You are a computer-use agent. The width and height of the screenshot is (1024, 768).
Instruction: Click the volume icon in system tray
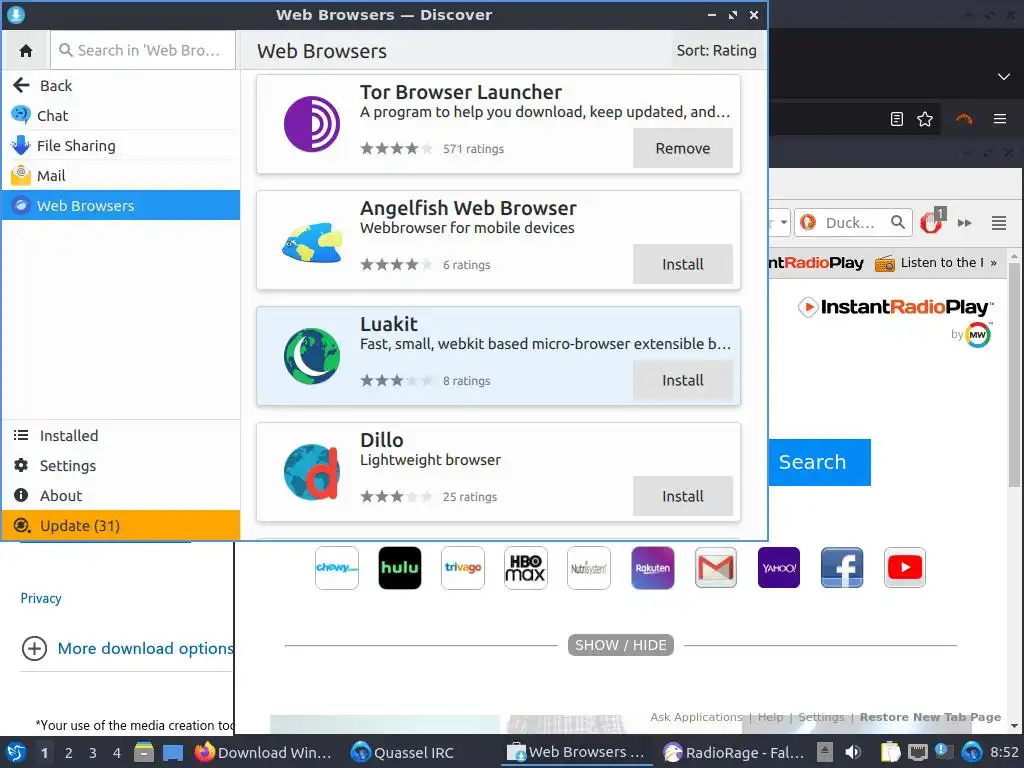853,752
